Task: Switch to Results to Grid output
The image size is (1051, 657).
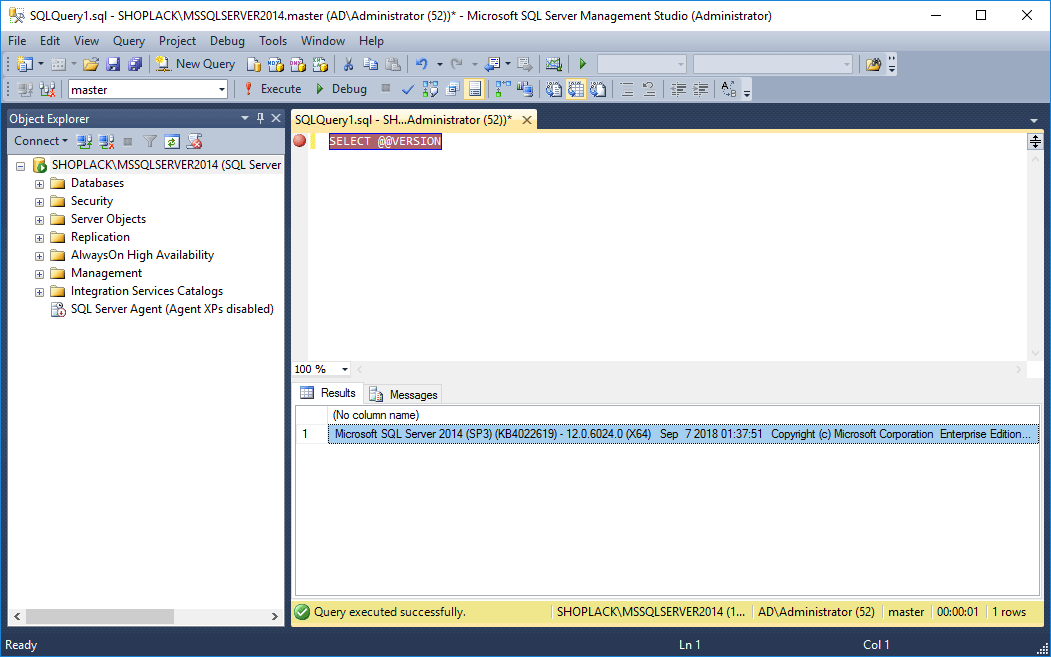Action: 576,89
